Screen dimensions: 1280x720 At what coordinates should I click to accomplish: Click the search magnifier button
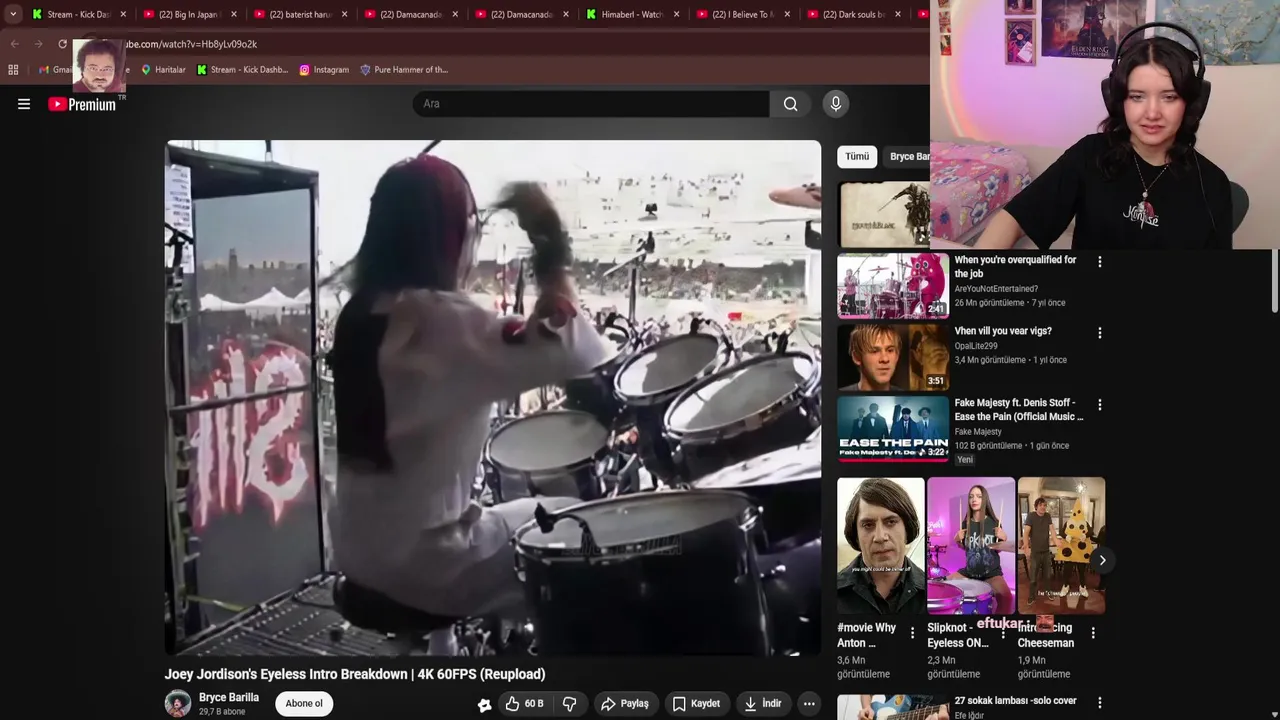pos(791,104)
